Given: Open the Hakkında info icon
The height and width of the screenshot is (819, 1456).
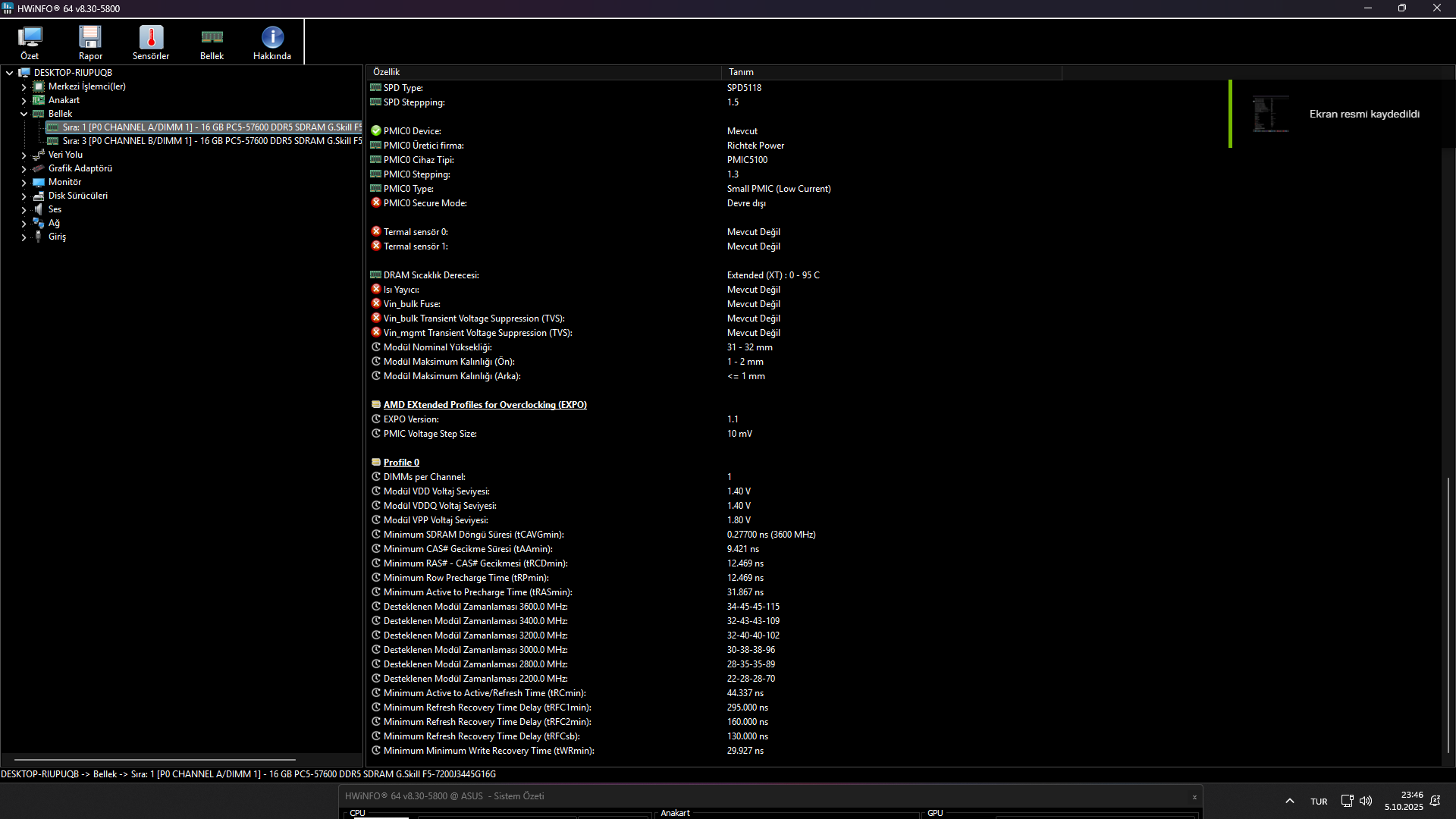Looking at the screenshot, I should [272, 36].
